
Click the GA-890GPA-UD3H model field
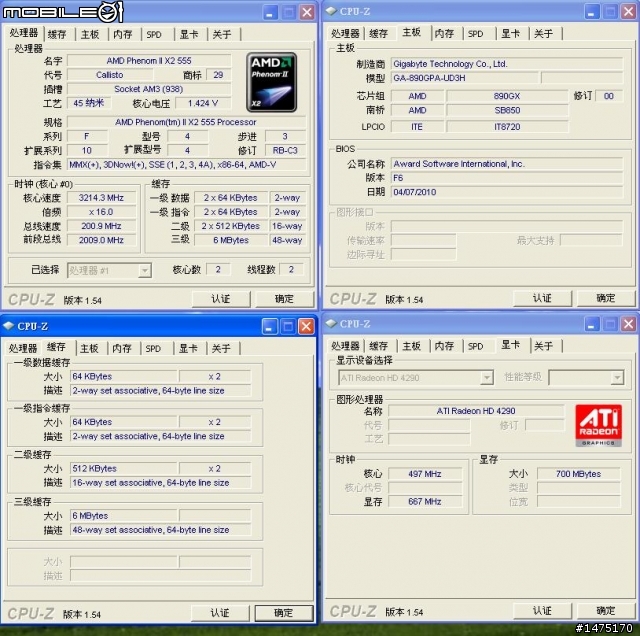click(x=465, y=78)
